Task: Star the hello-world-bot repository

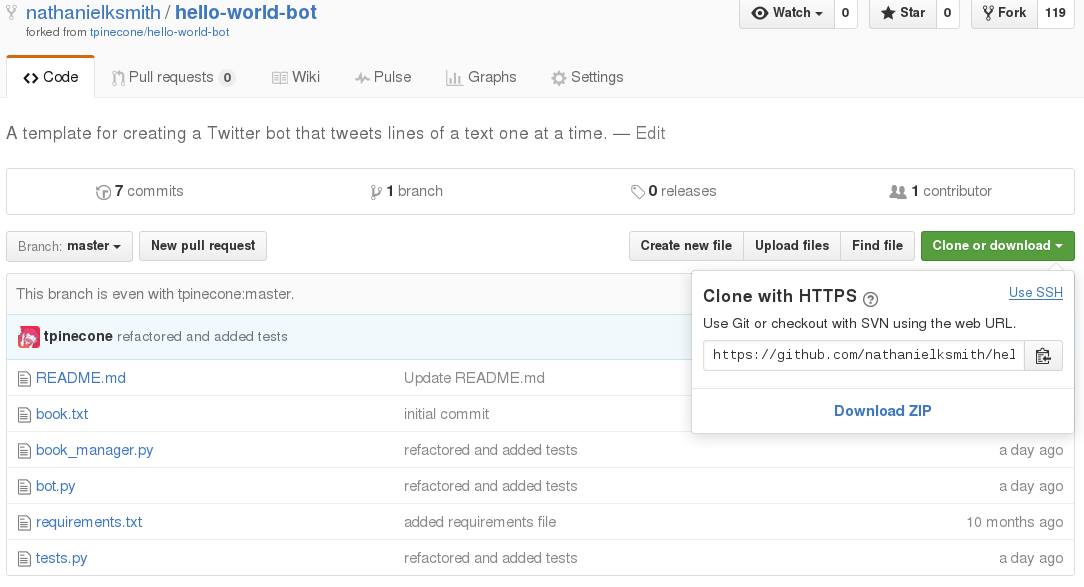Action: tap(903, 13)
